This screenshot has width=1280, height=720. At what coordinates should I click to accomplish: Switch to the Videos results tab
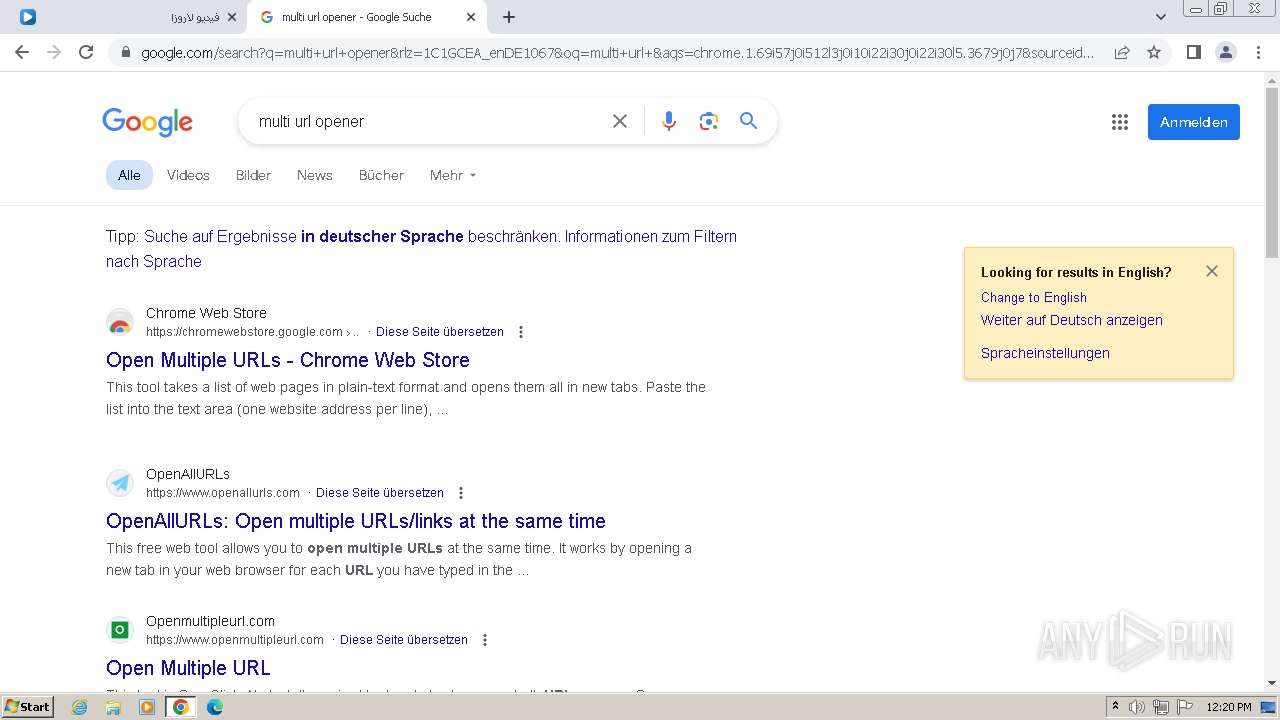188,175
